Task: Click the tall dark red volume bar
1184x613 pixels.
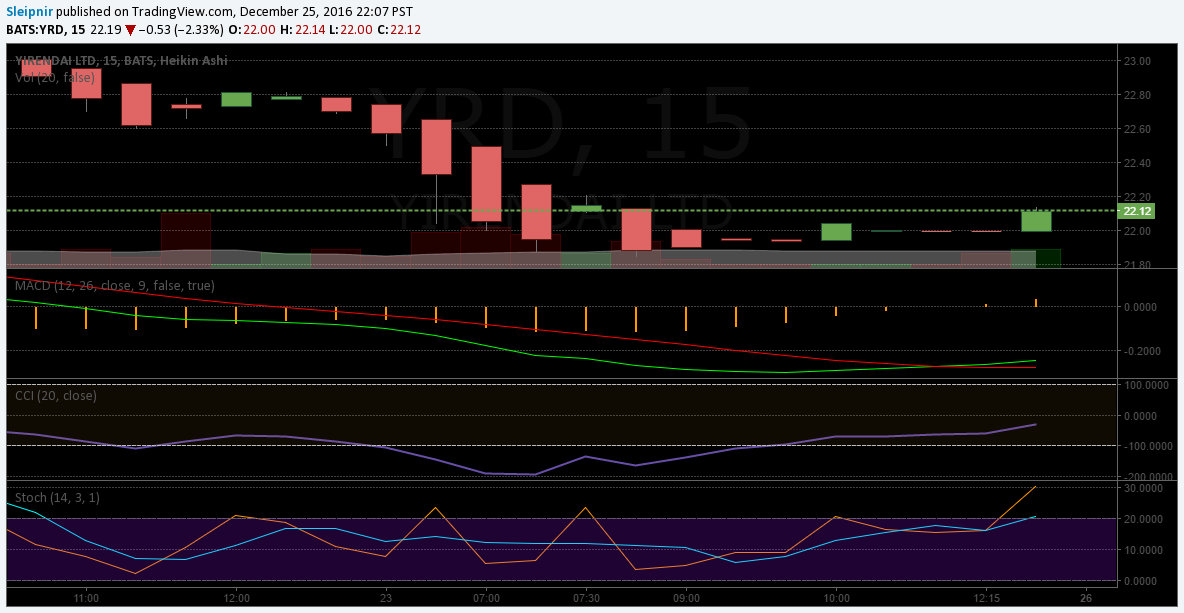Action: pyautogui.click(x=186, y=239)
